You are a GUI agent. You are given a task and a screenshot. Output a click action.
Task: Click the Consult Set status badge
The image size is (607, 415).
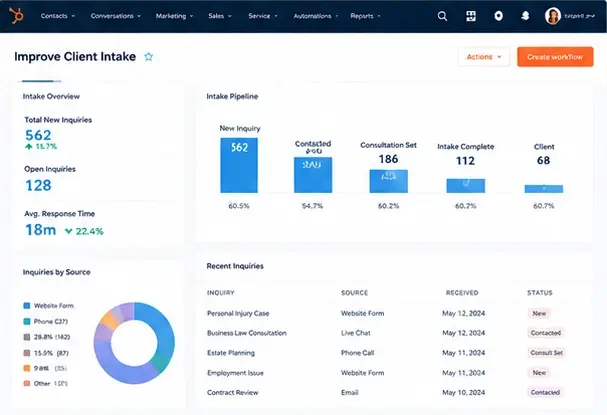pos(546,353)
